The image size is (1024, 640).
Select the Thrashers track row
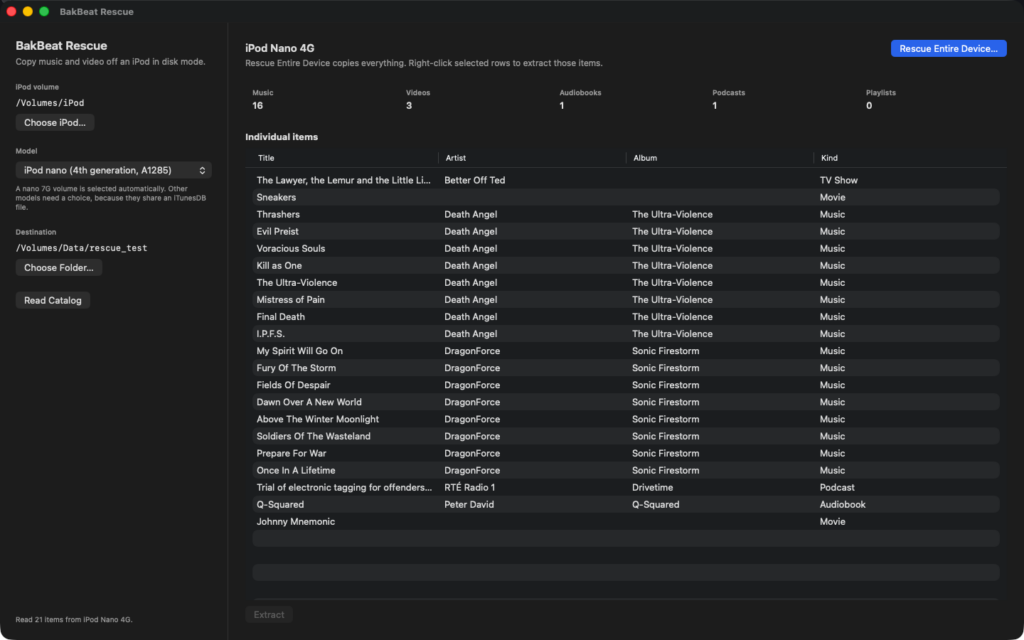[x=626, y=214]
